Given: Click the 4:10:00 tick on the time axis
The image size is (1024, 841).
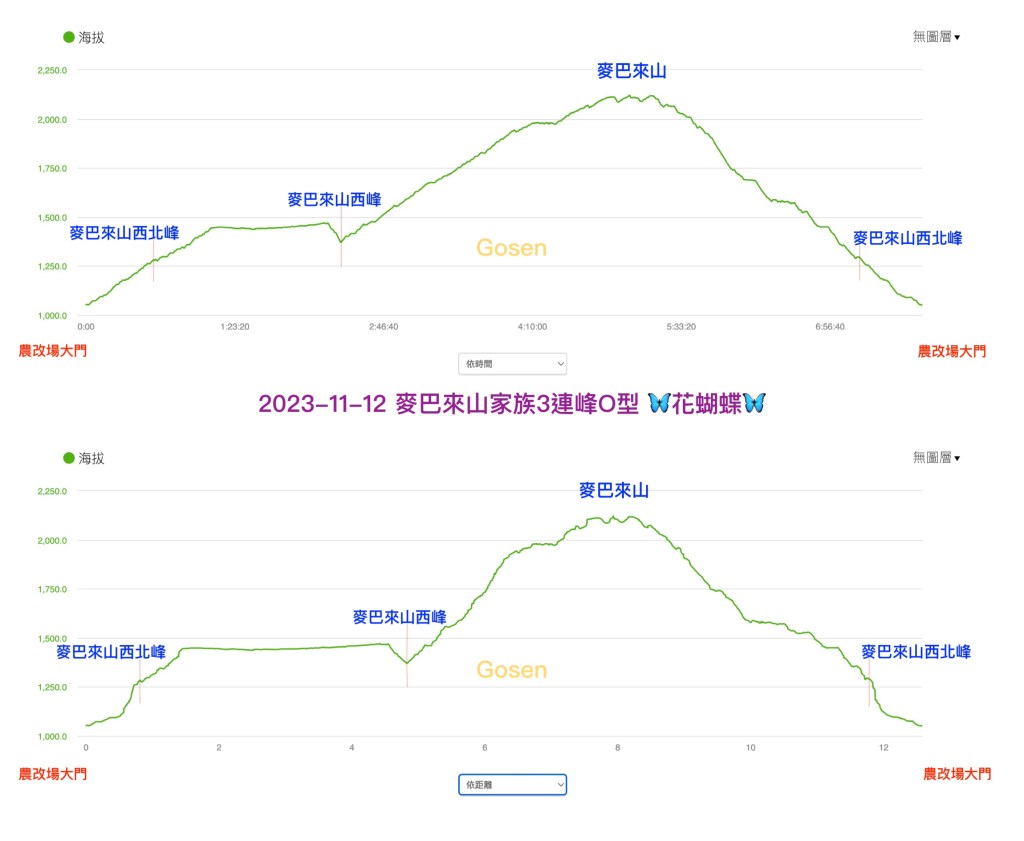Looking at the screenshot, I should tap(532, 326).
